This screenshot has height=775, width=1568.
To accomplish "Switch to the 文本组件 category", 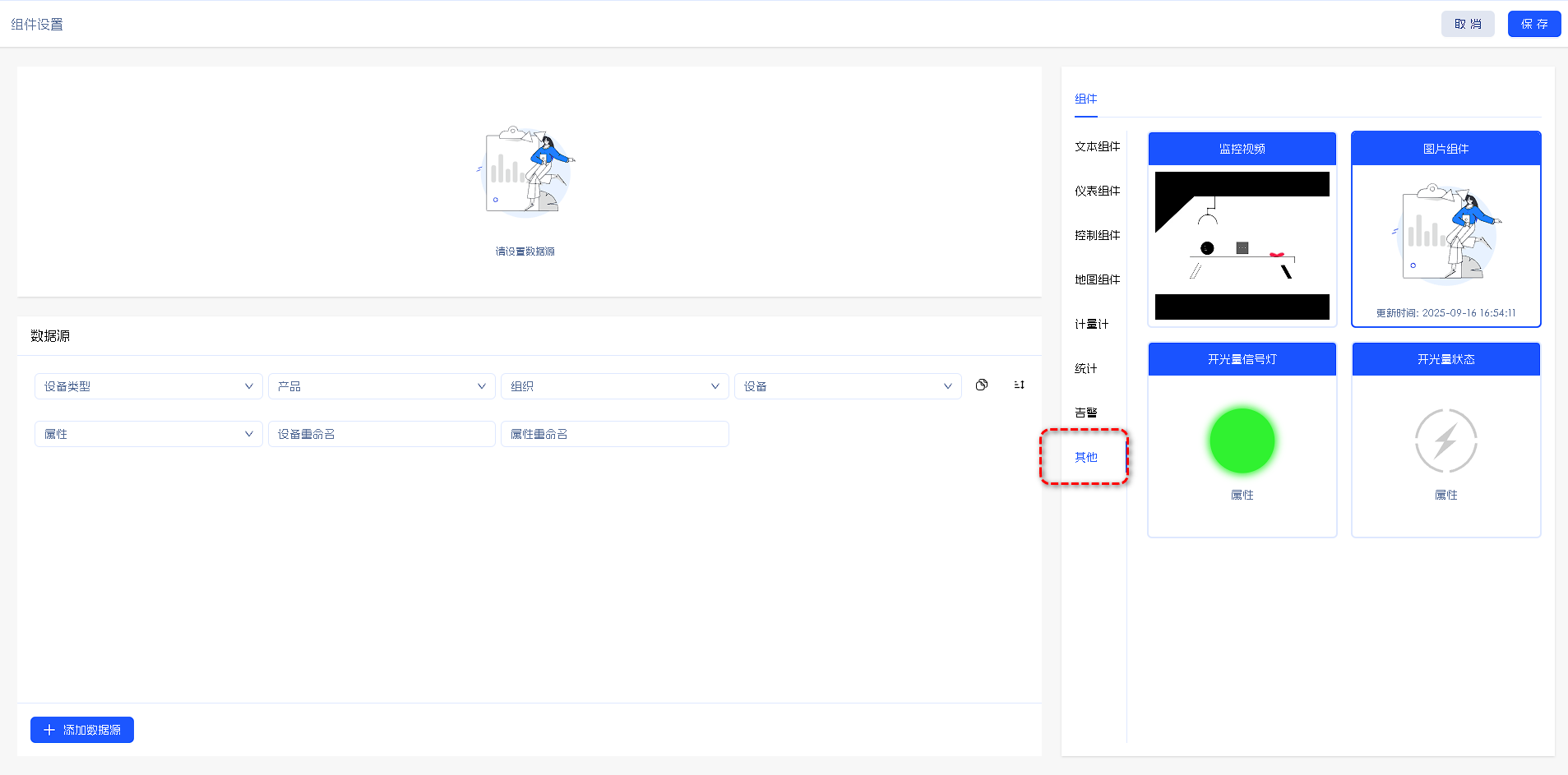I will click(x=1097, y=147).
